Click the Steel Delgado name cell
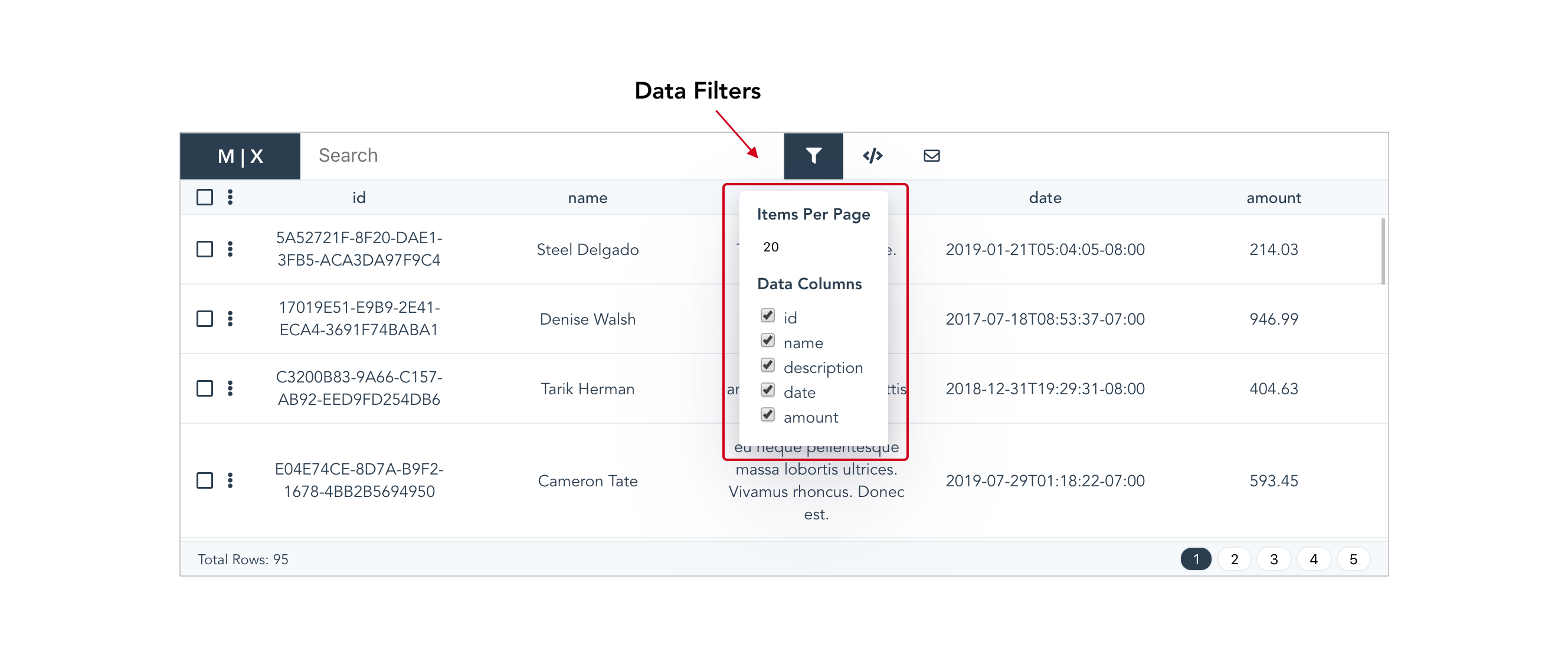The height and width of the screenshot is (651, 1568). tap(587, 250)
